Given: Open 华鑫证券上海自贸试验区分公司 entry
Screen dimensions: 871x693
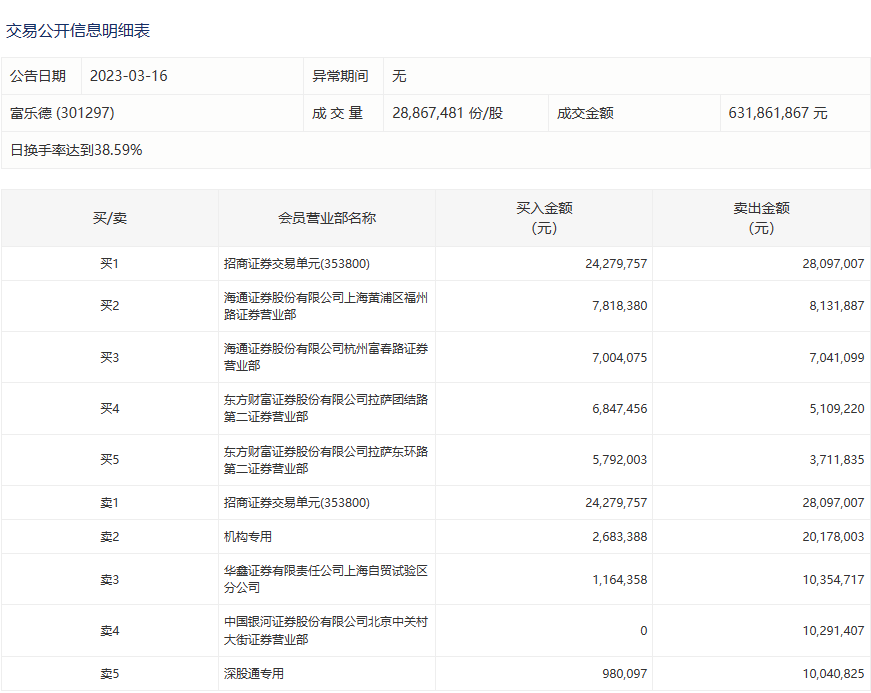Looking at the screenshot, I should click(326, 579).
